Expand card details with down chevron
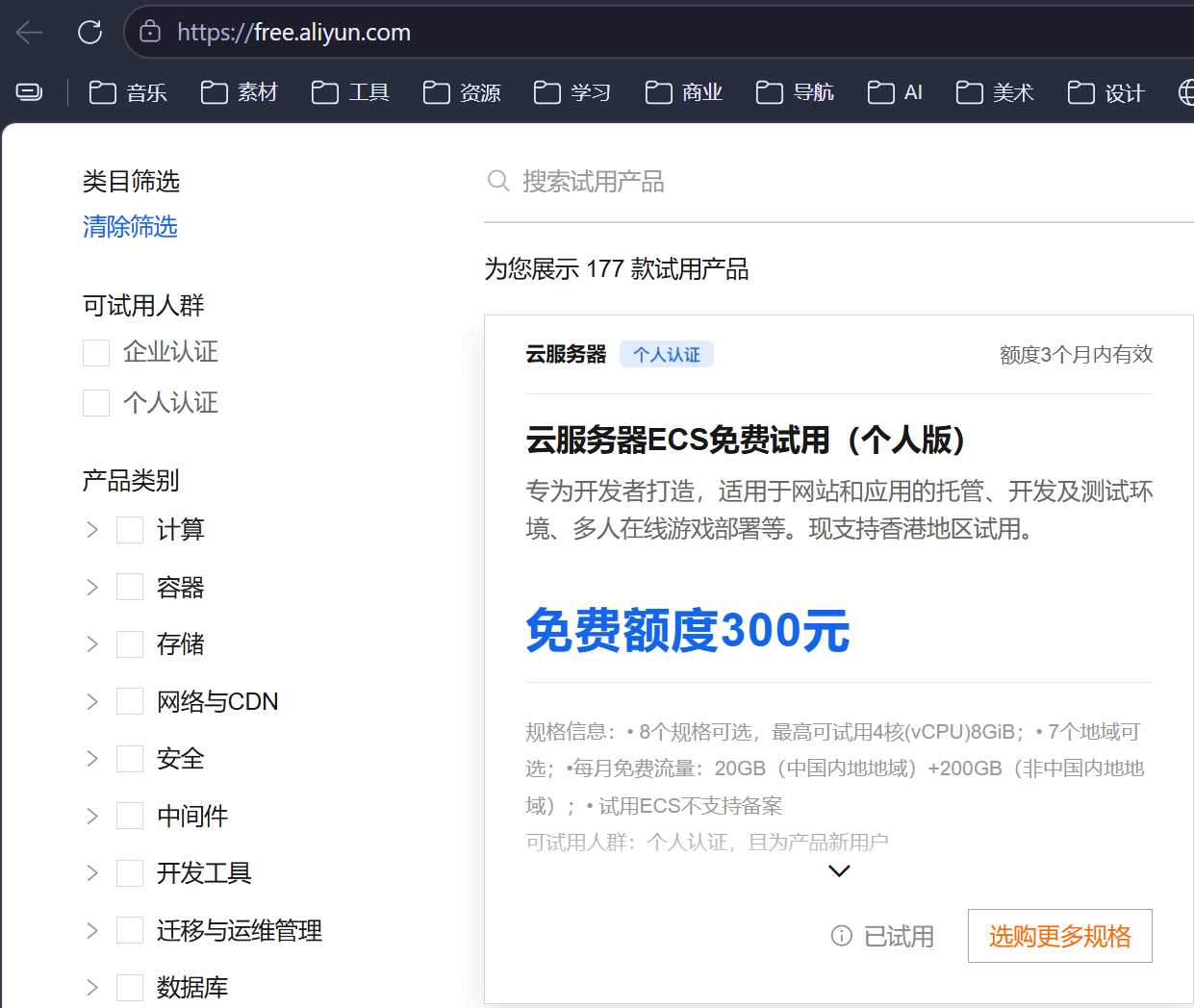 coord(839,870)
